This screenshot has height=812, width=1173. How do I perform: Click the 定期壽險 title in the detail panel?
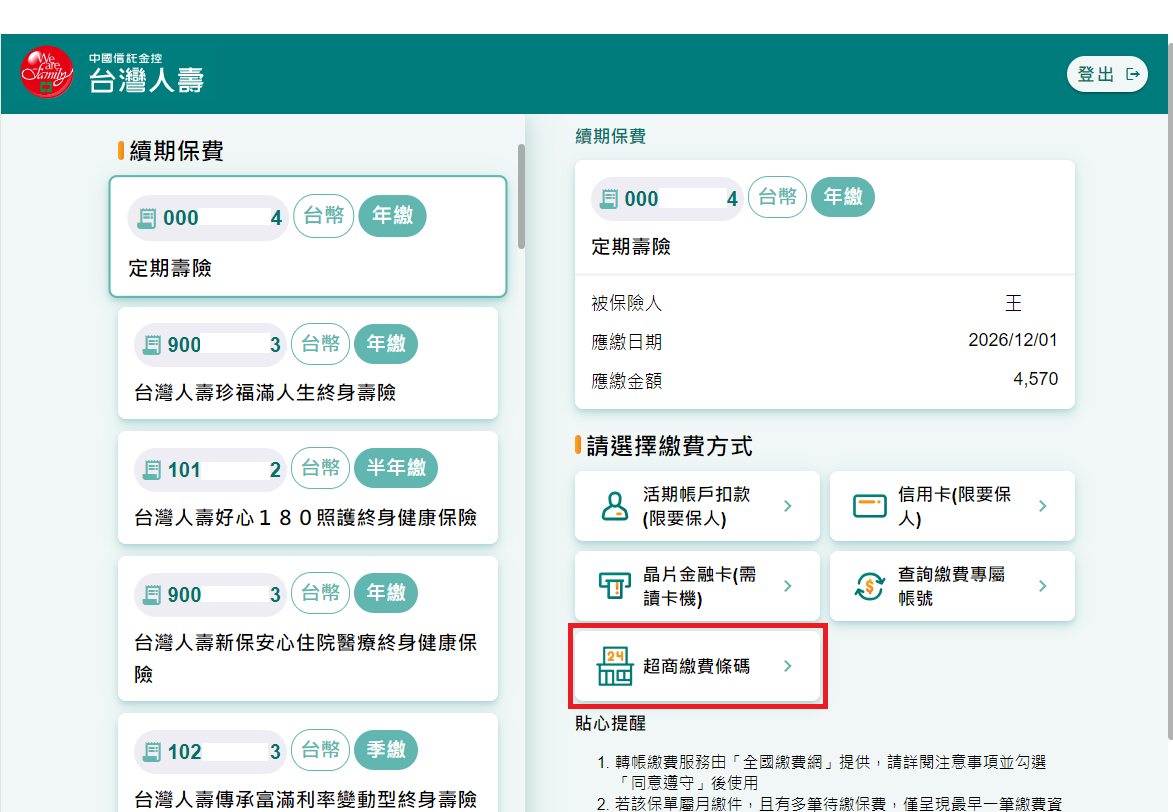[631, 247]
